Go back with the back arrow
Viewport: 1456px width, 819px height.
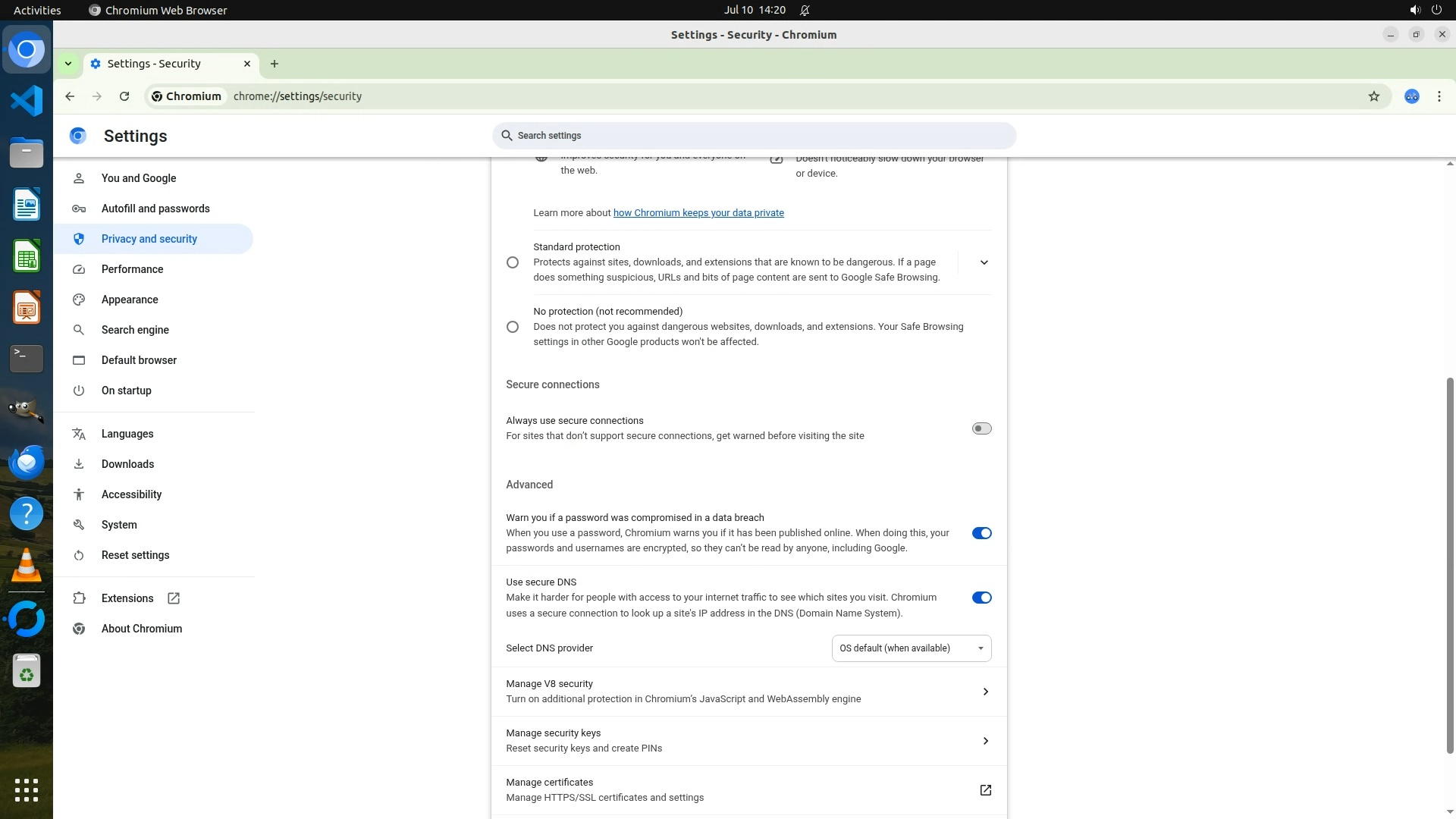click(70, 96)
